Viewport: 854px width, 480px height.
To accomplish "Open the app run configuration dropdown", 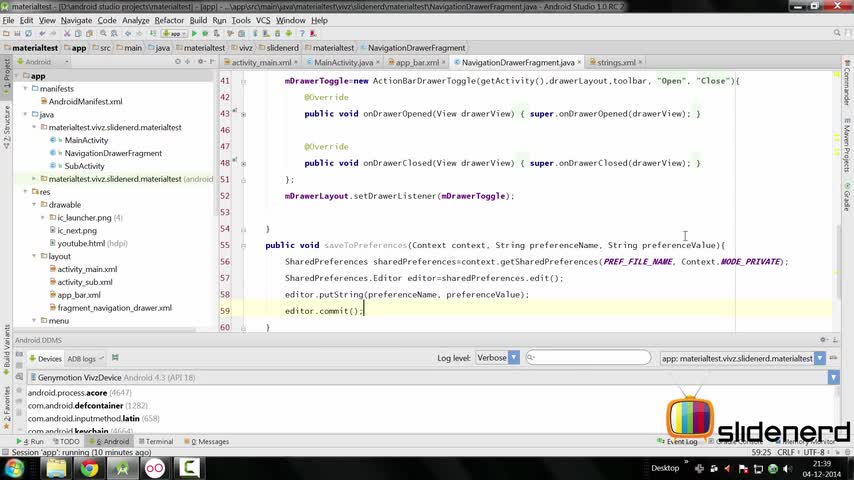I will point(174,33).
